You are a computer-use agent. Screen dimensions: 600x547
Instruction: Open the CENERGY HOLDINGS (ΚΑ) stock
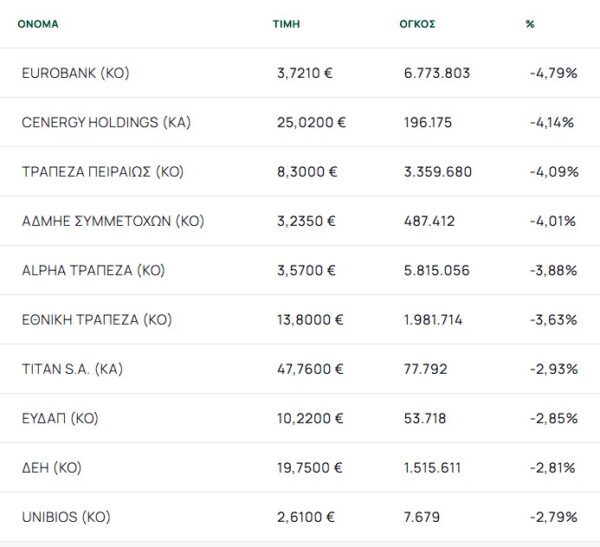pyautogui.click(x=106, y=122)
